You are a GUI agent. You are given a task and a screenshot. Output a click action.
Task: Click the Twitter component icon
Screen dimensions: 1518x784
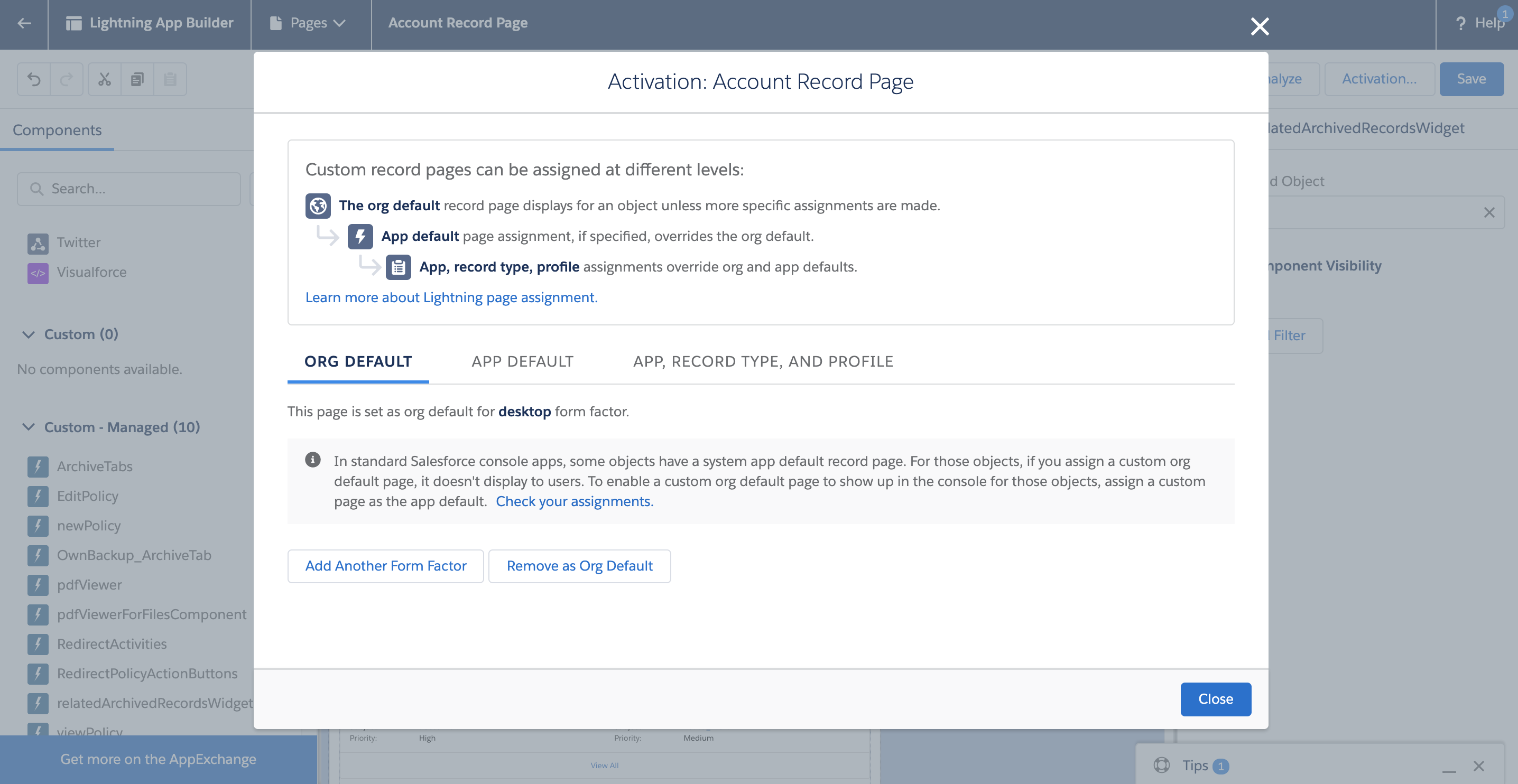coord(37,242)
